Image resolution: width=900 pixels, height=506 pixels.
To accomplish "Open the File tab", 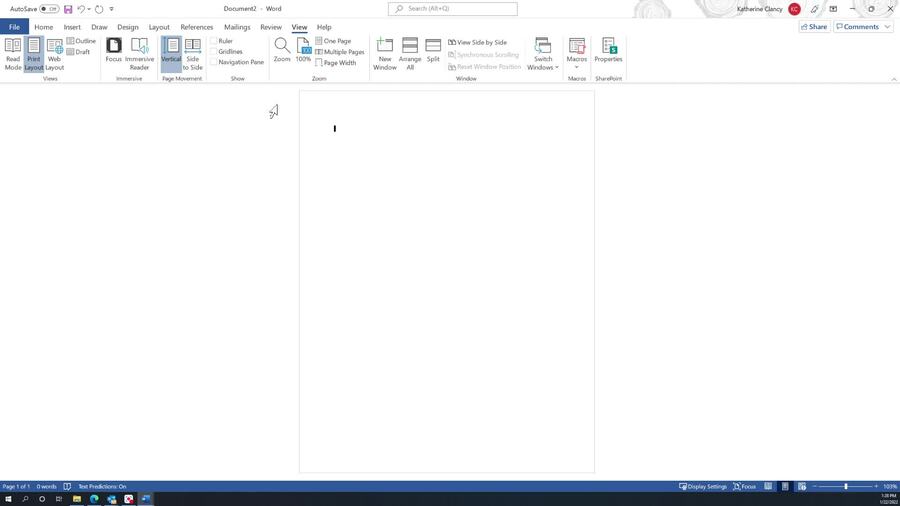I will click(x=14, y=27).
